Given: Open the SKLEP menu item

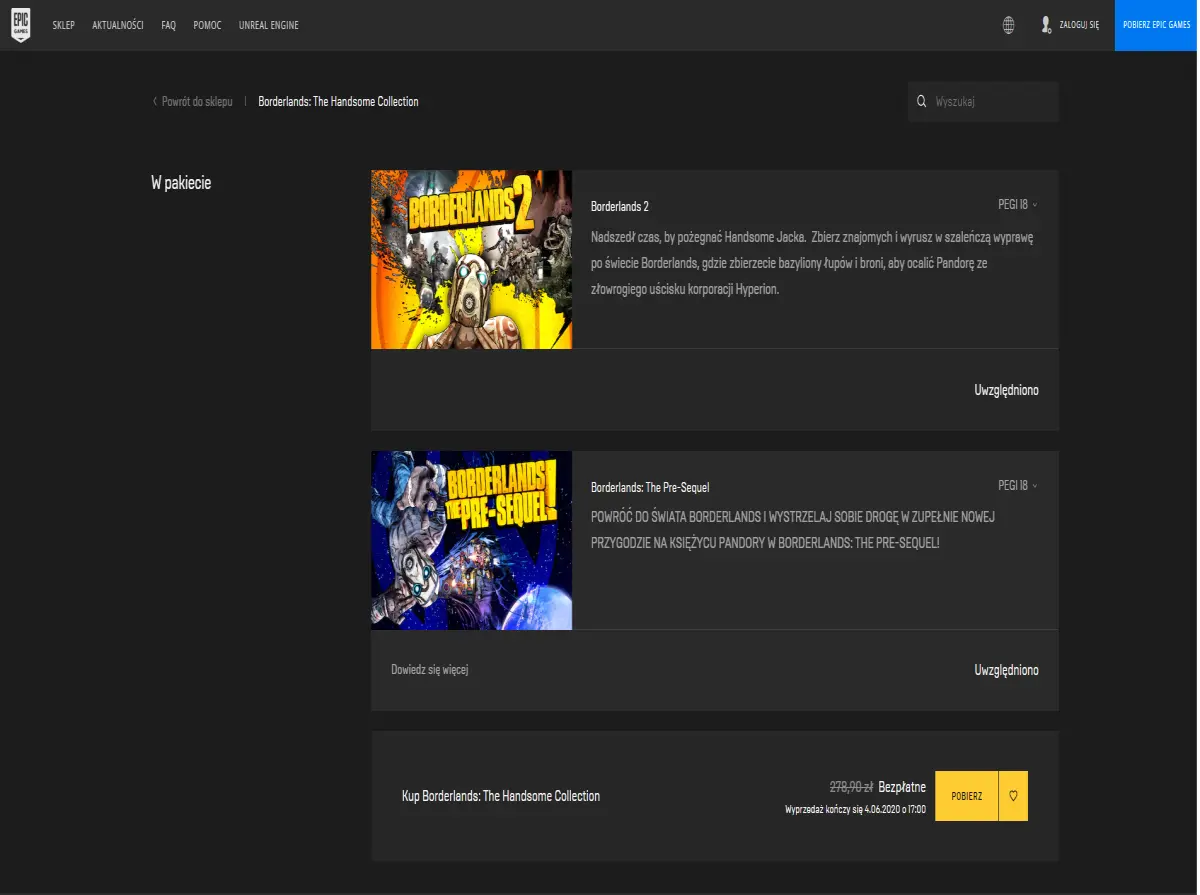Looking at the screenshot, I should tap(63, 25).
